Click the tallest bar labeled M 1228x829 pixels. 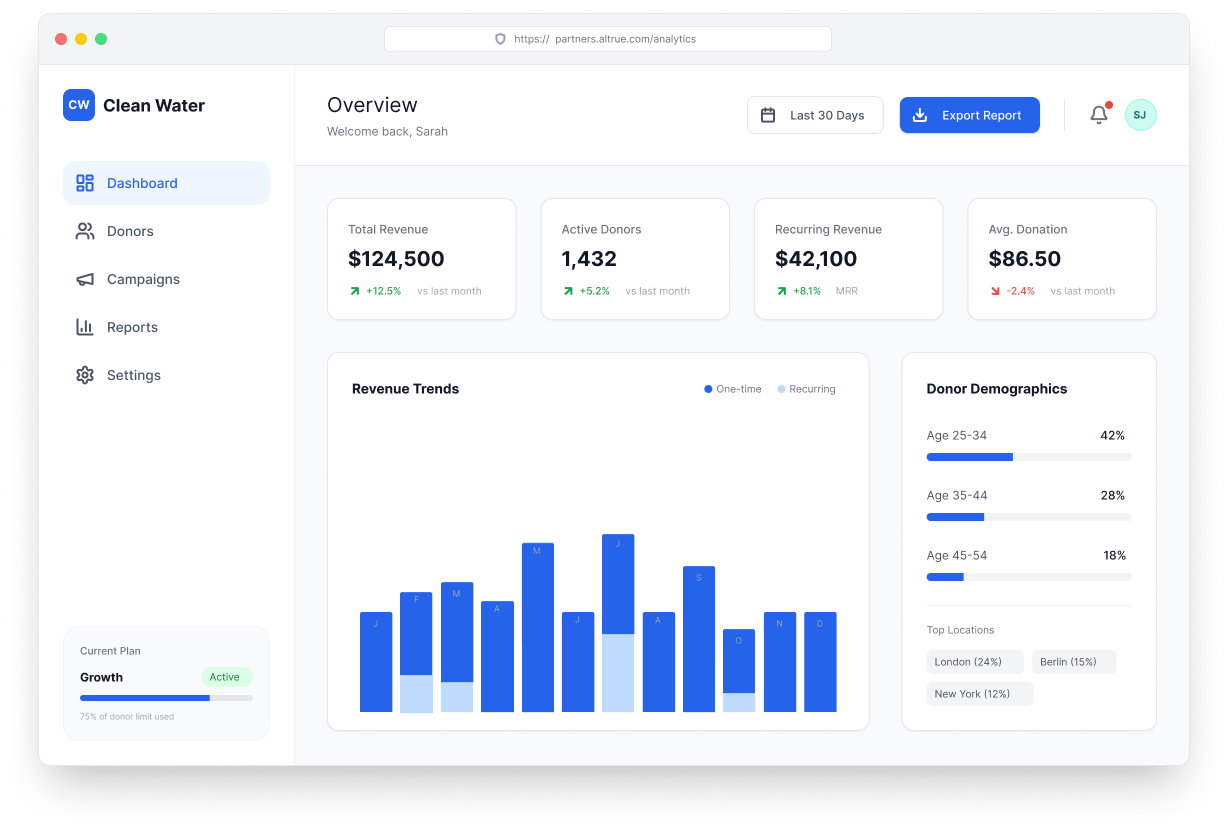click(x=537, y=627)
